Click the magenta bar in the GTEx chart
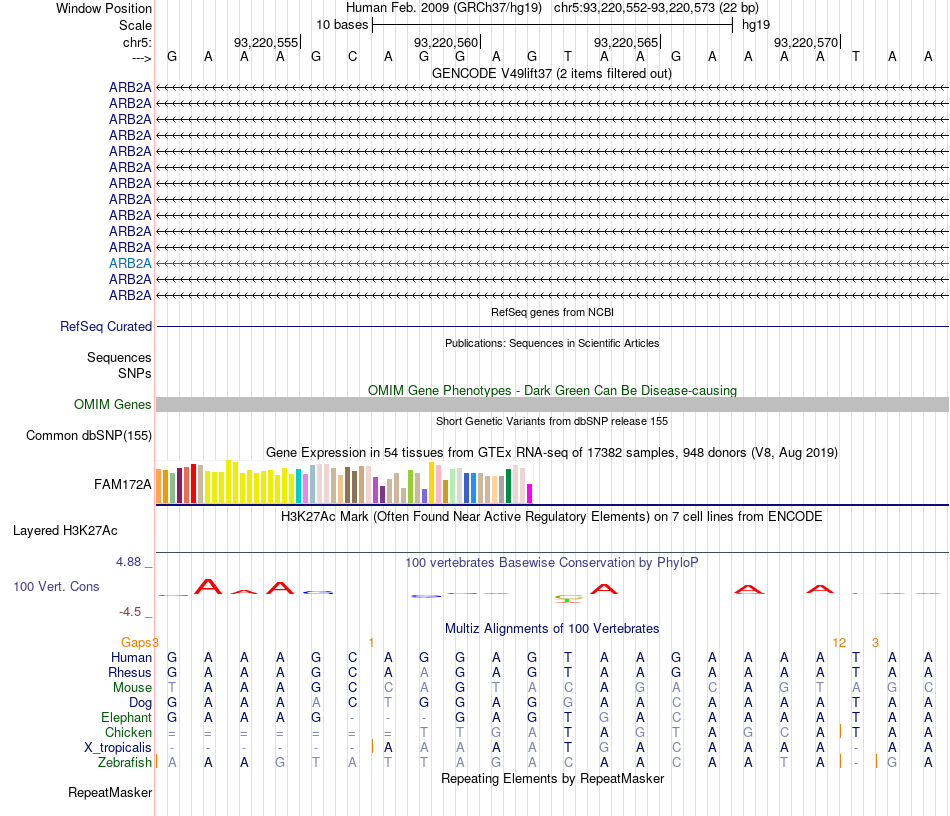This screenshot has width=950, height=816. pos(530,493)
